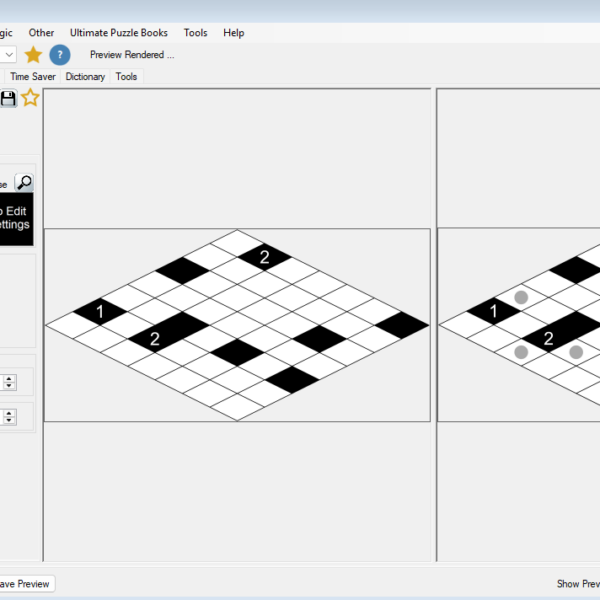Open the Help menu
The image size is (600, 600).
tap(233, 33)
